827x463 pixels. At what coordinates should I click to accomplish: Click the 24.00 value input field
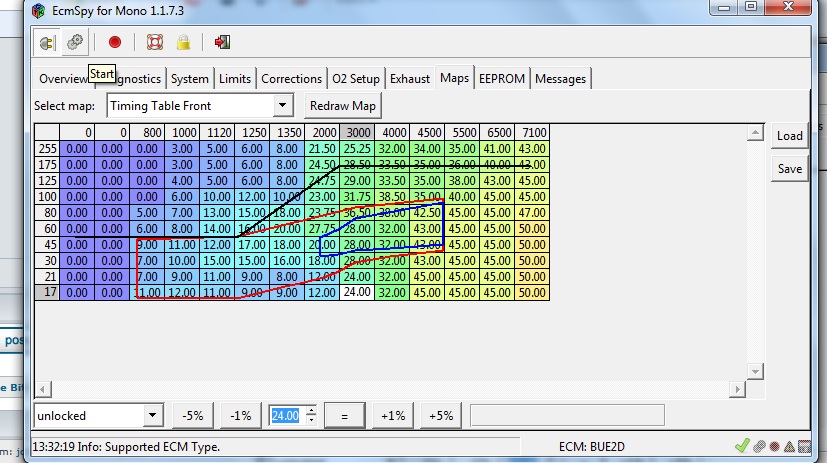click(285, 415)
